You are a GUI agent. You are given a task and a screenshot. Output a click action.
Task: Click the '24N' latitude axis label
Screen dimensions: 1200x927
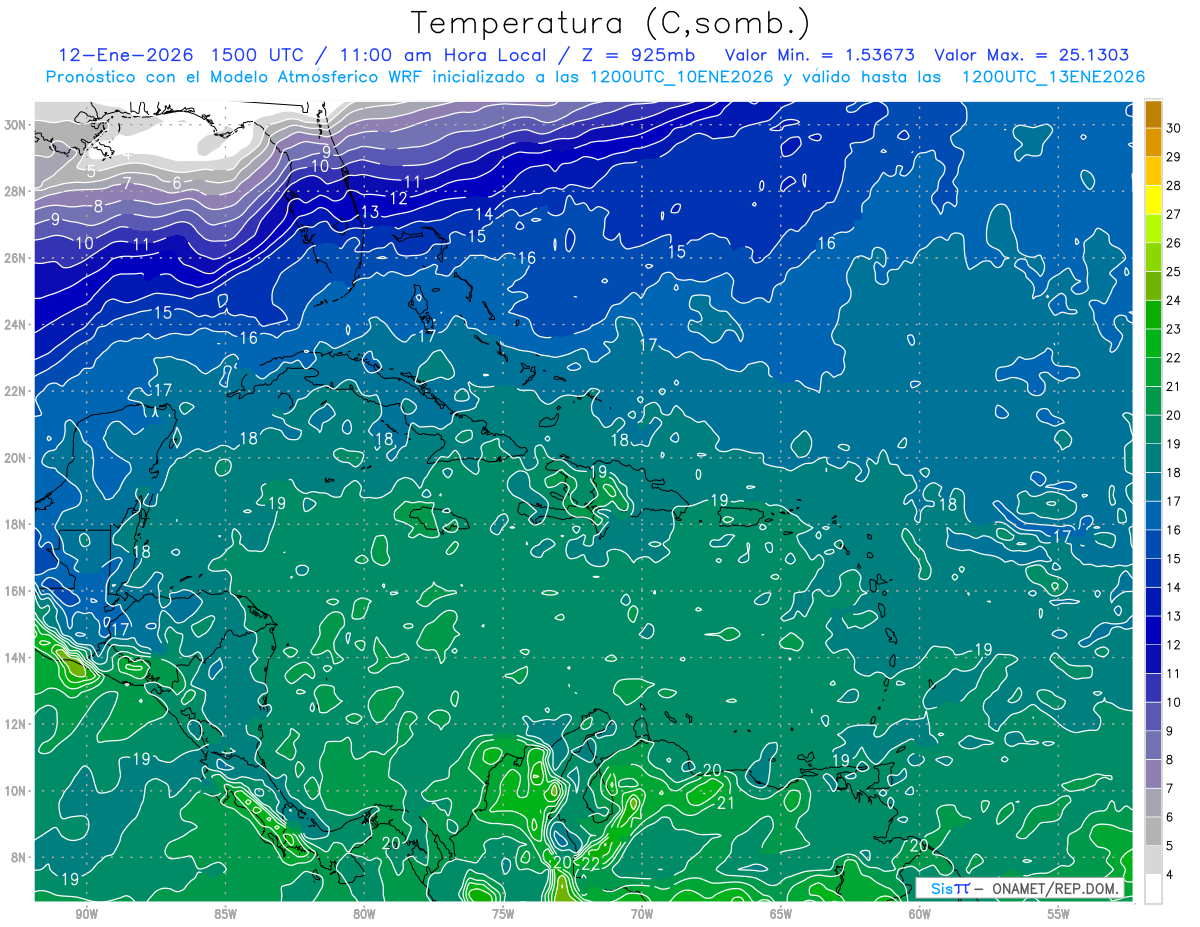click(x=15, y=325)
